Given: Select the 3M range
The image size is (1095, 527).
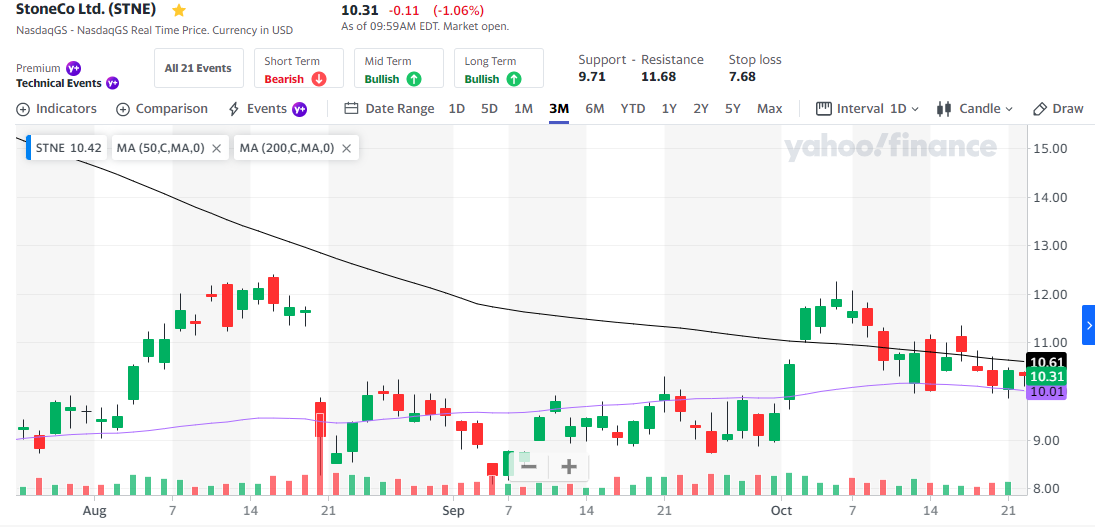Looking at the screenshot, I should click(x=559, y=109).
